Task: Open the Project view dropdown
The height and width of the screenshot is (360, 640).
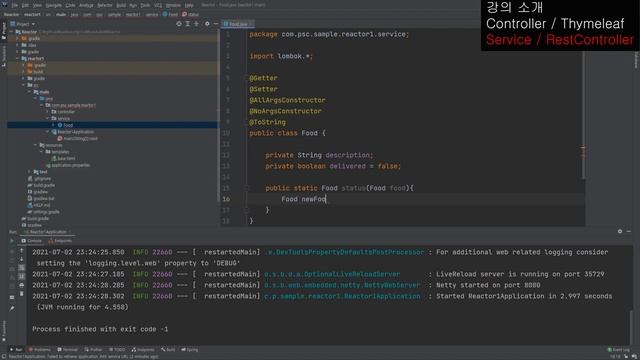Action: click(23, 24)
